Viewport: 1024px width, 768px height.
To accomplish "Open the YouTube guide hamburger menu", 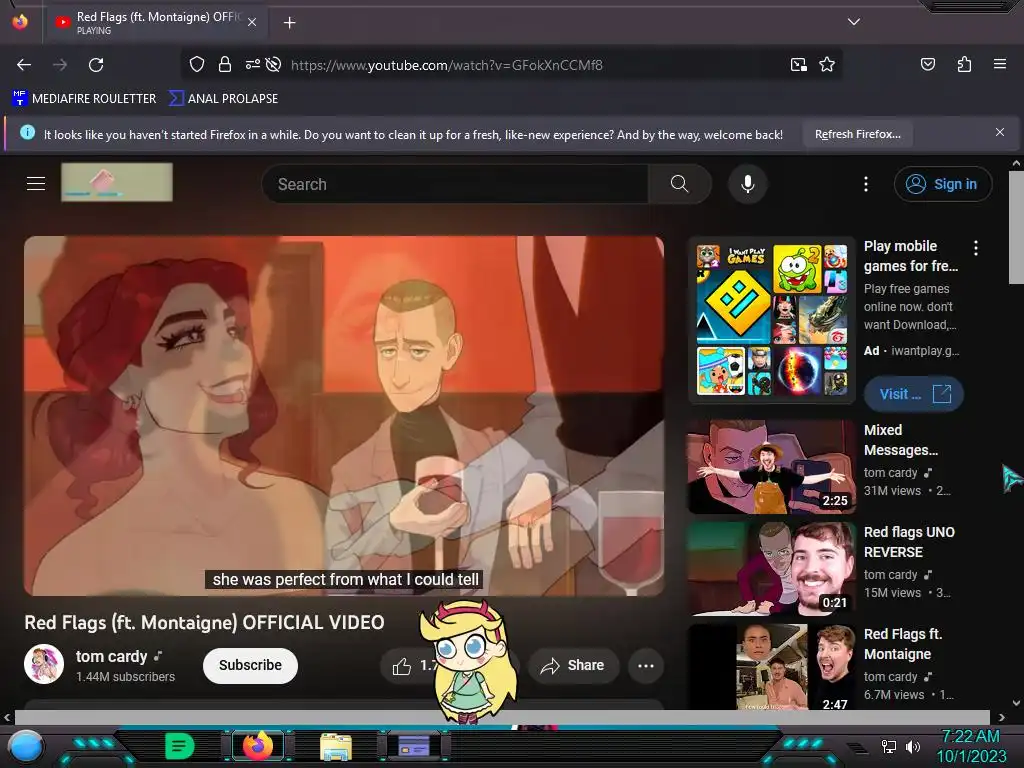I will [x=36, y=184].
